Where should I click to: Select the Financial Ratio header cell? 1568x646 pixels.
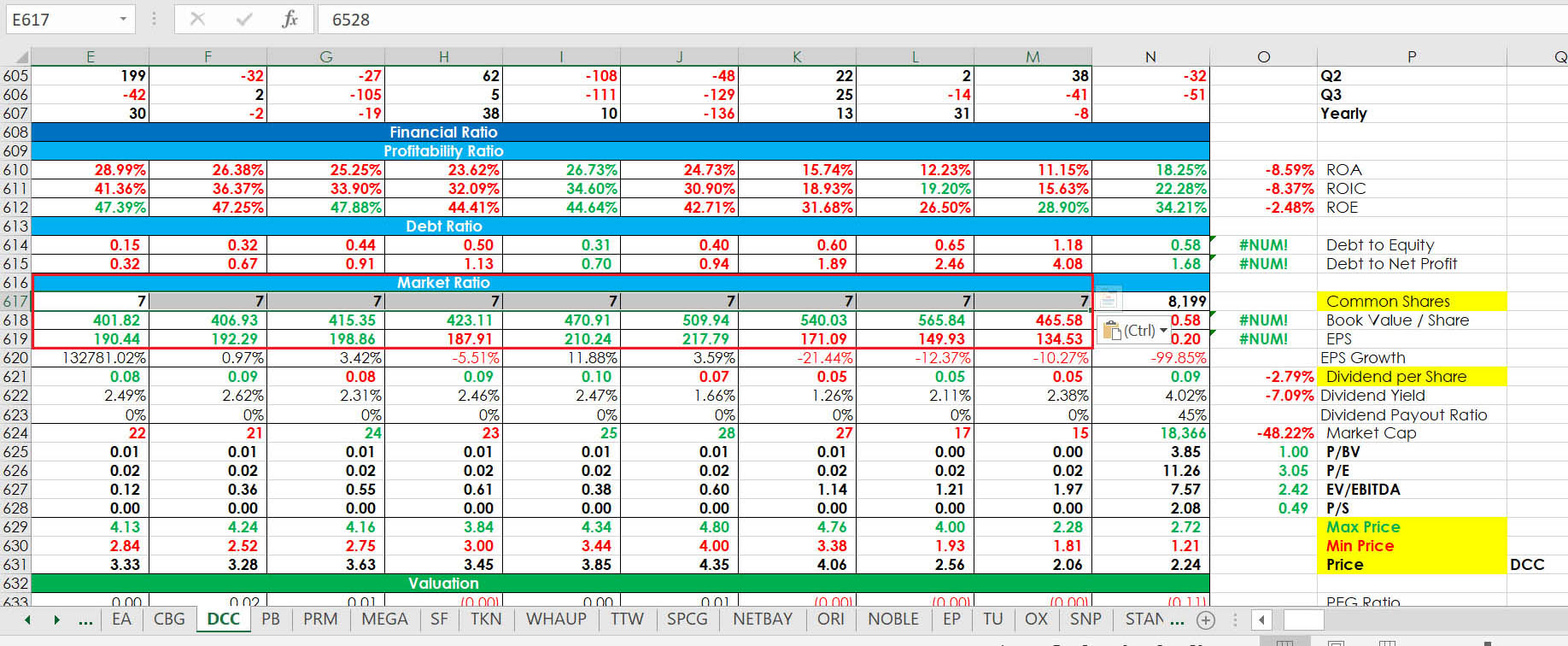[443, 132]
